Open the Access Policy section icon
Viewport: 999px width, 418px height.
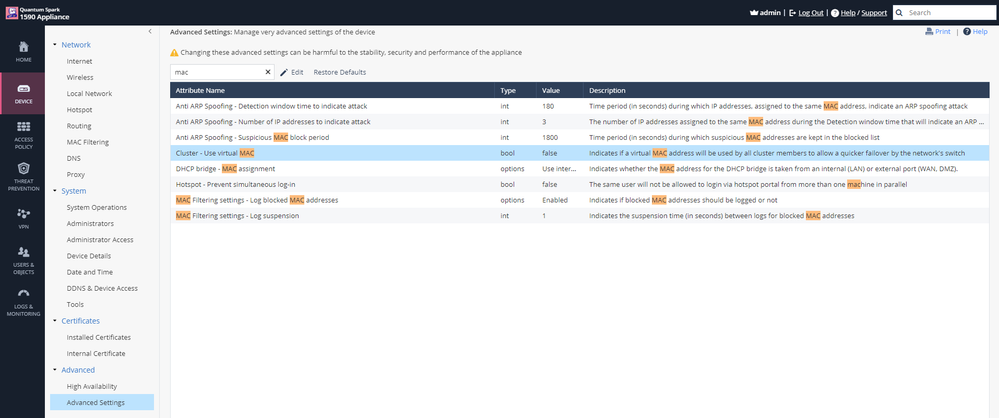pyautogui.click(x=23, y=126)
